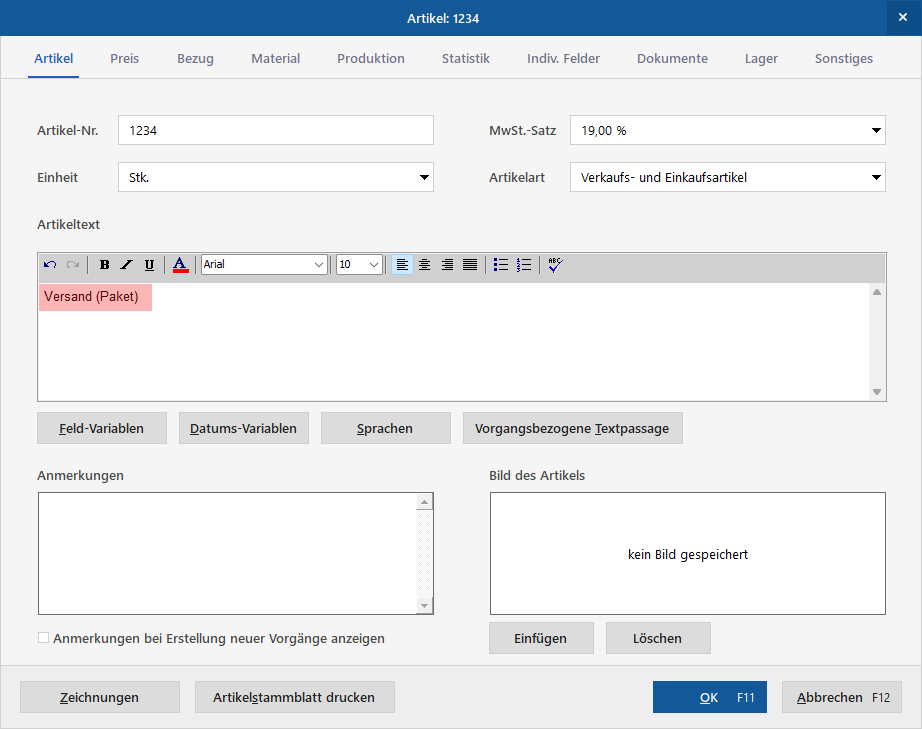Viewport: 922px width, 729px height.
Task: Expand the MwSt.-Satz dropdown
Action: (876, 131)
